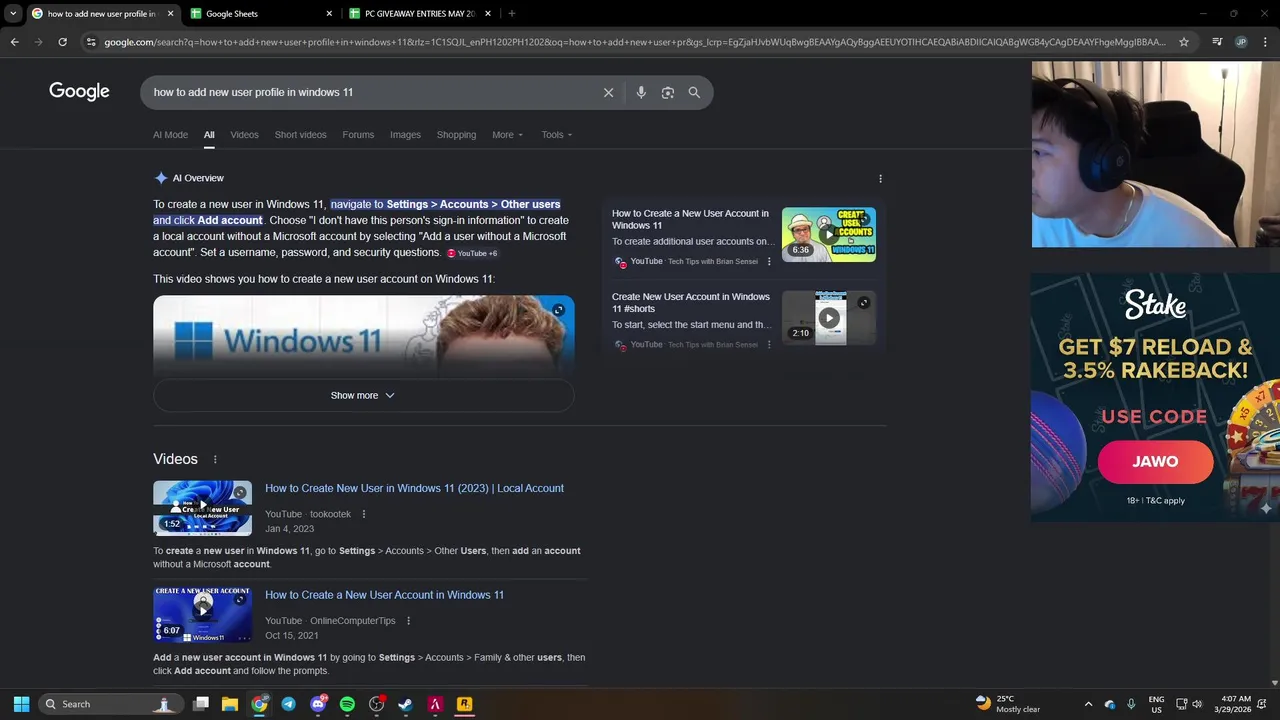
Task: Open 'How to Create New User in Windows 11 (2023)' link
Action: 414,488
